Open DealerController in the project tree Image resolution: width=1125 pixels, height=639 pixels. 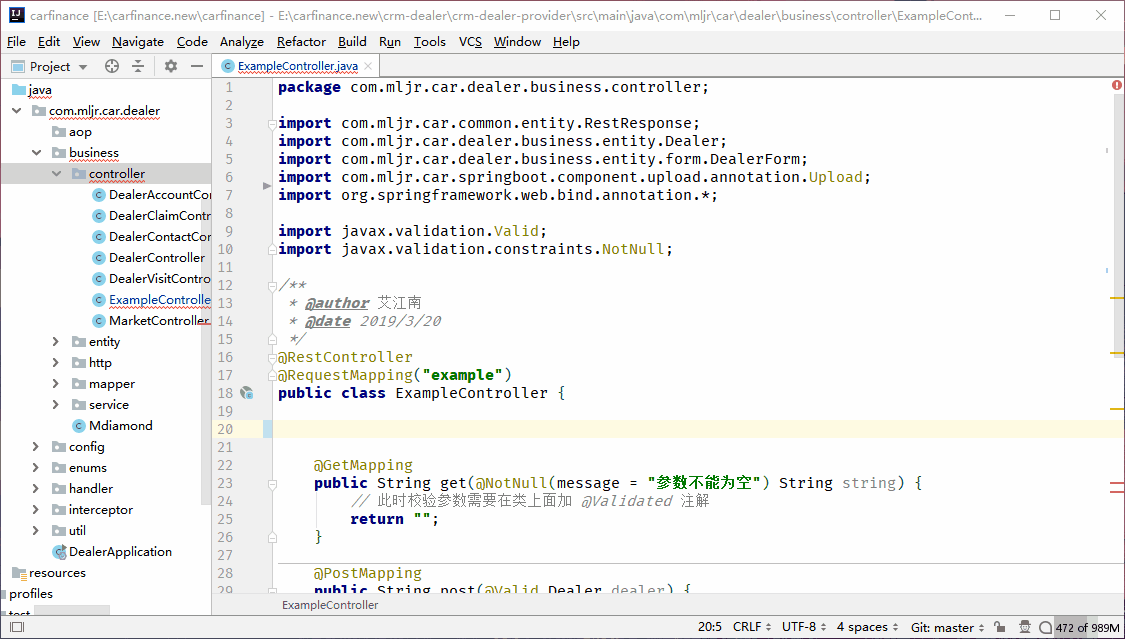[x=156, y=258]
